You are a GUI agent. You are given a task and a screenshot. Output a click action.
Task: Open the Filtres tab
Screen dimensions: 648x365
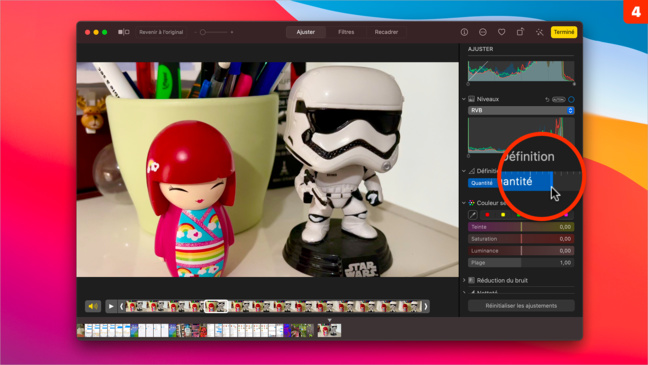(x=346, y=32)
